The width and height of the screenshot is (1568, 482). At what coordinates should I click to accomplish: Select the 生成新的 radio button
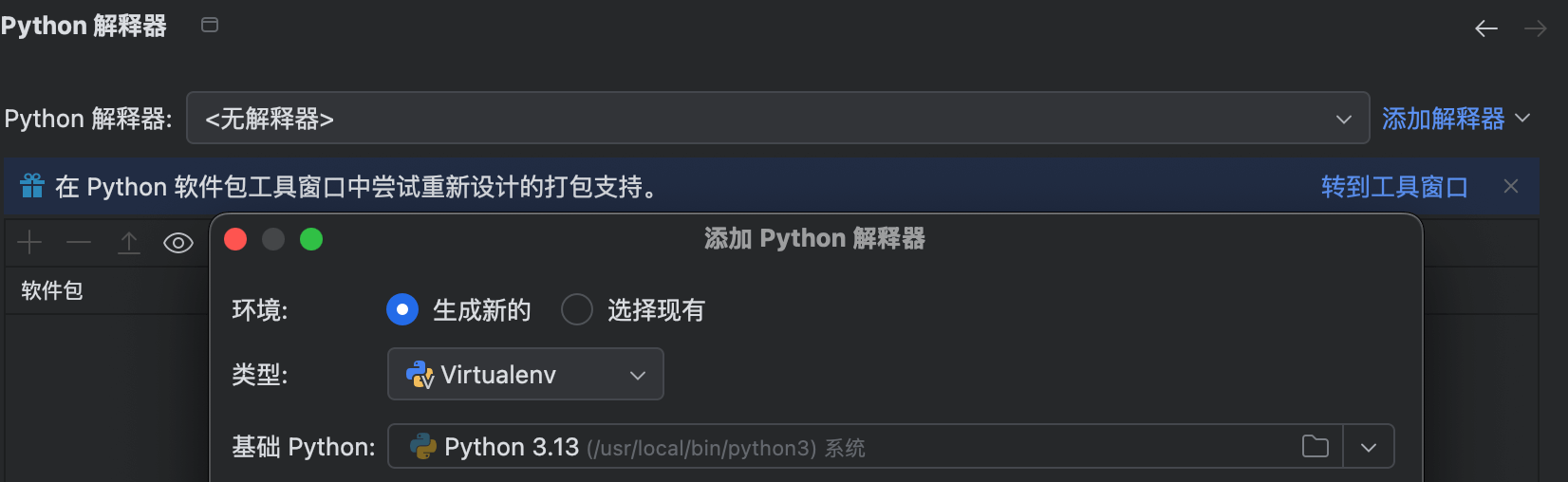click(402, 309)
